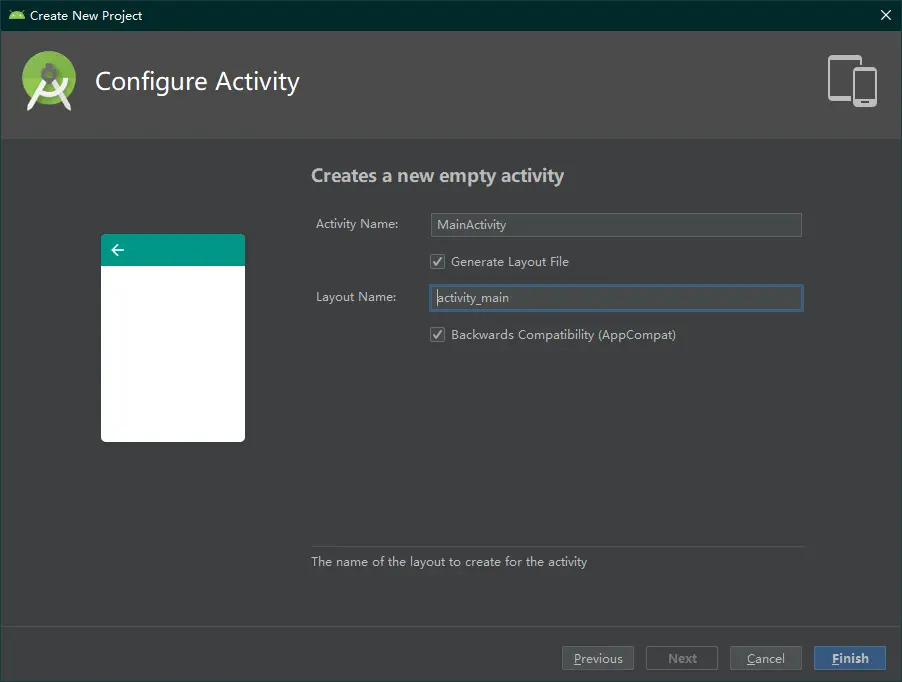Click Finish to create the project
902x682 pixels.
coord(850,658)
